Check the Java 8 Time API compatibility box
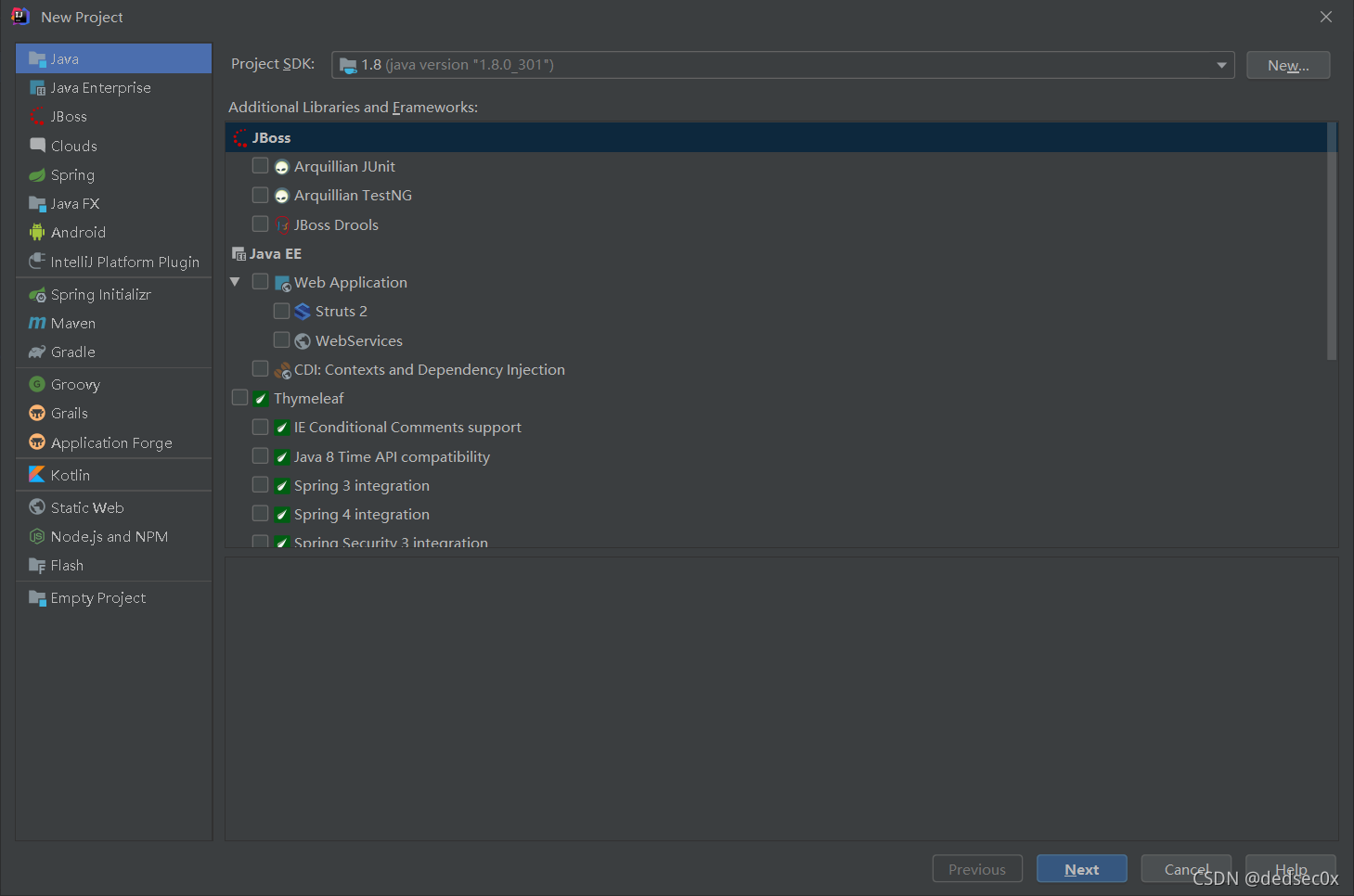Viewport: 1354px width, 896px height. (x=261, y=455)
